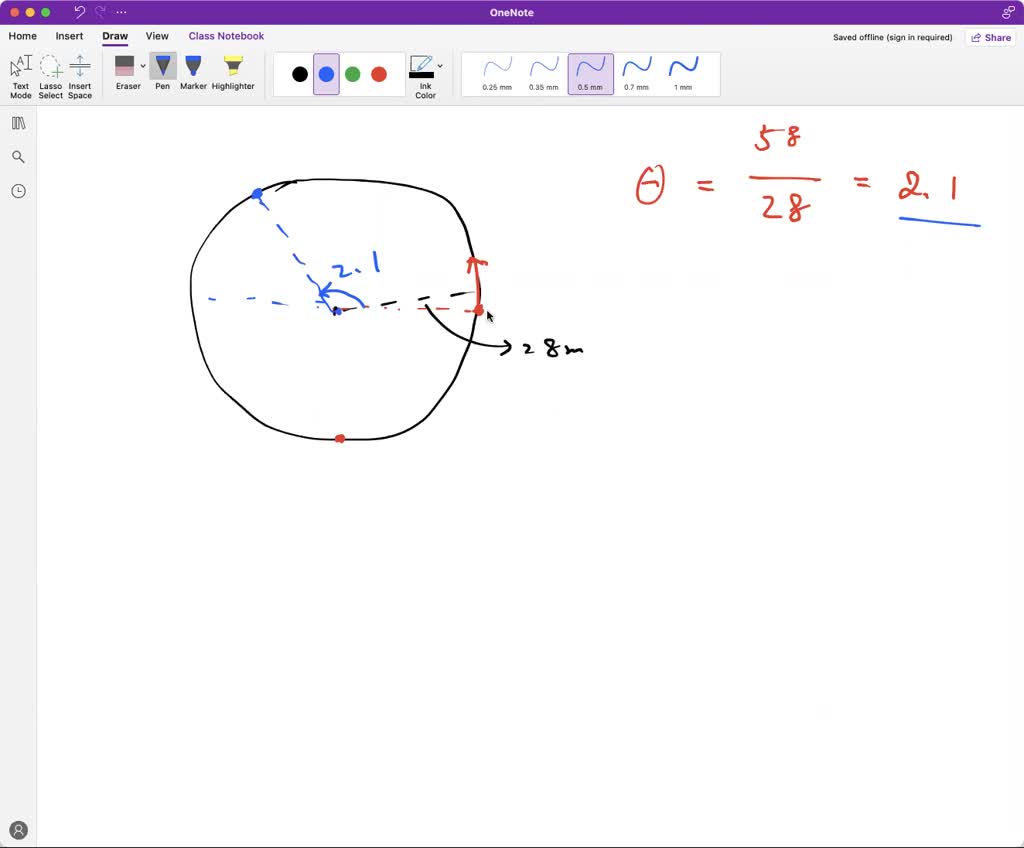Activate the Lasso Select tool
The width and height of the screenshot is (1024, 848).
pos(50,76)
